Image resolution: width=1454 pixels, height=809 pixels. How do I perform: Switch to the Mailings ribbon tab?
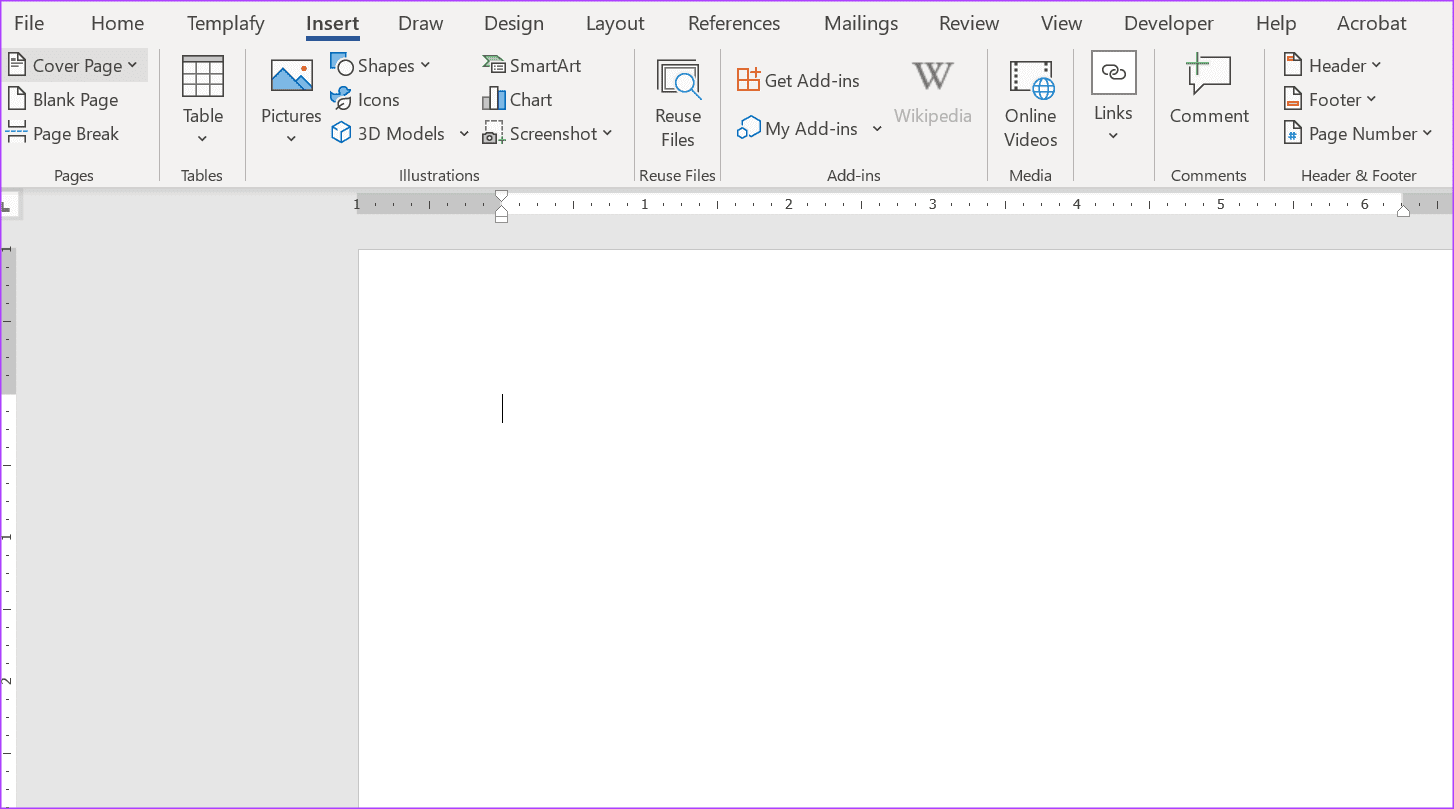[x=860, y=22]
